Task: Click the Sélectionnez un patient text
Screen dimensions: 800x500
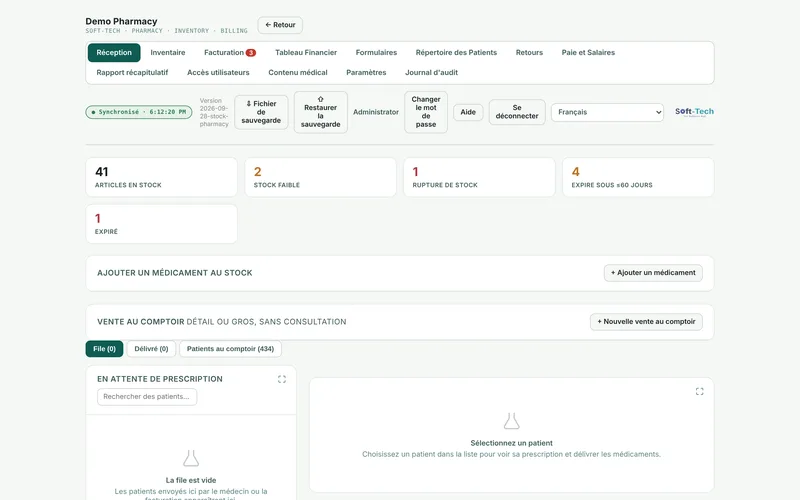Action: click(x=511, y=443)
